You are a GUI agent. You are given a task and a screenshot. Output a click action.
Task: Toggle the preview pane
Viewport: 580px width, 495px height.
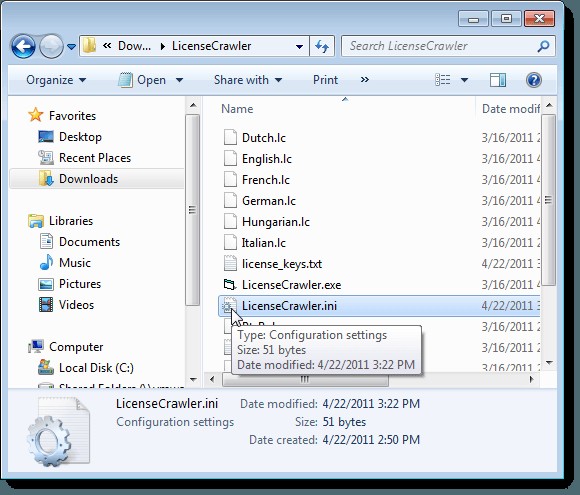point(498,80)
